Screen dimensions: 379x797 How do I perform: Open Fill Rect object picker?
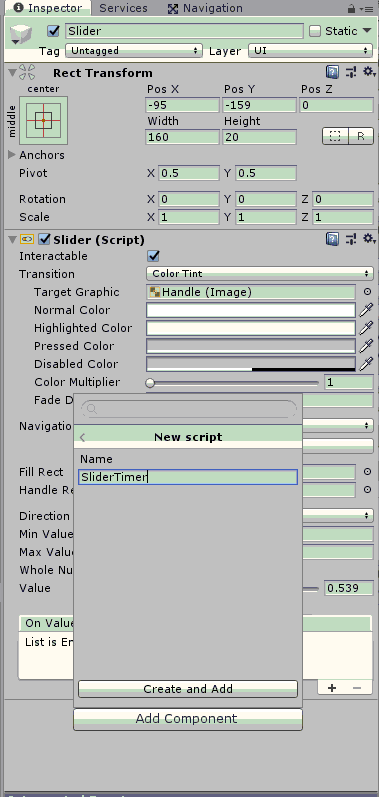(367, 472)
